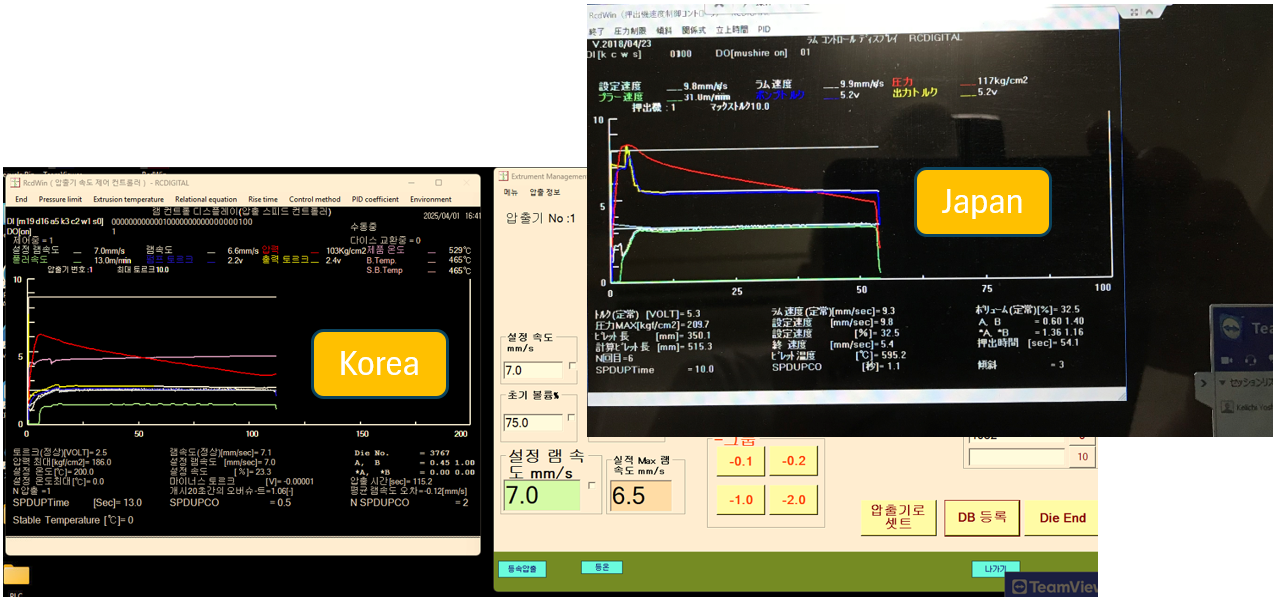The height and width of the screenshot is (598, 1273).
Task: Click the -0.1 adjustment button
Action: click(741, 461)
